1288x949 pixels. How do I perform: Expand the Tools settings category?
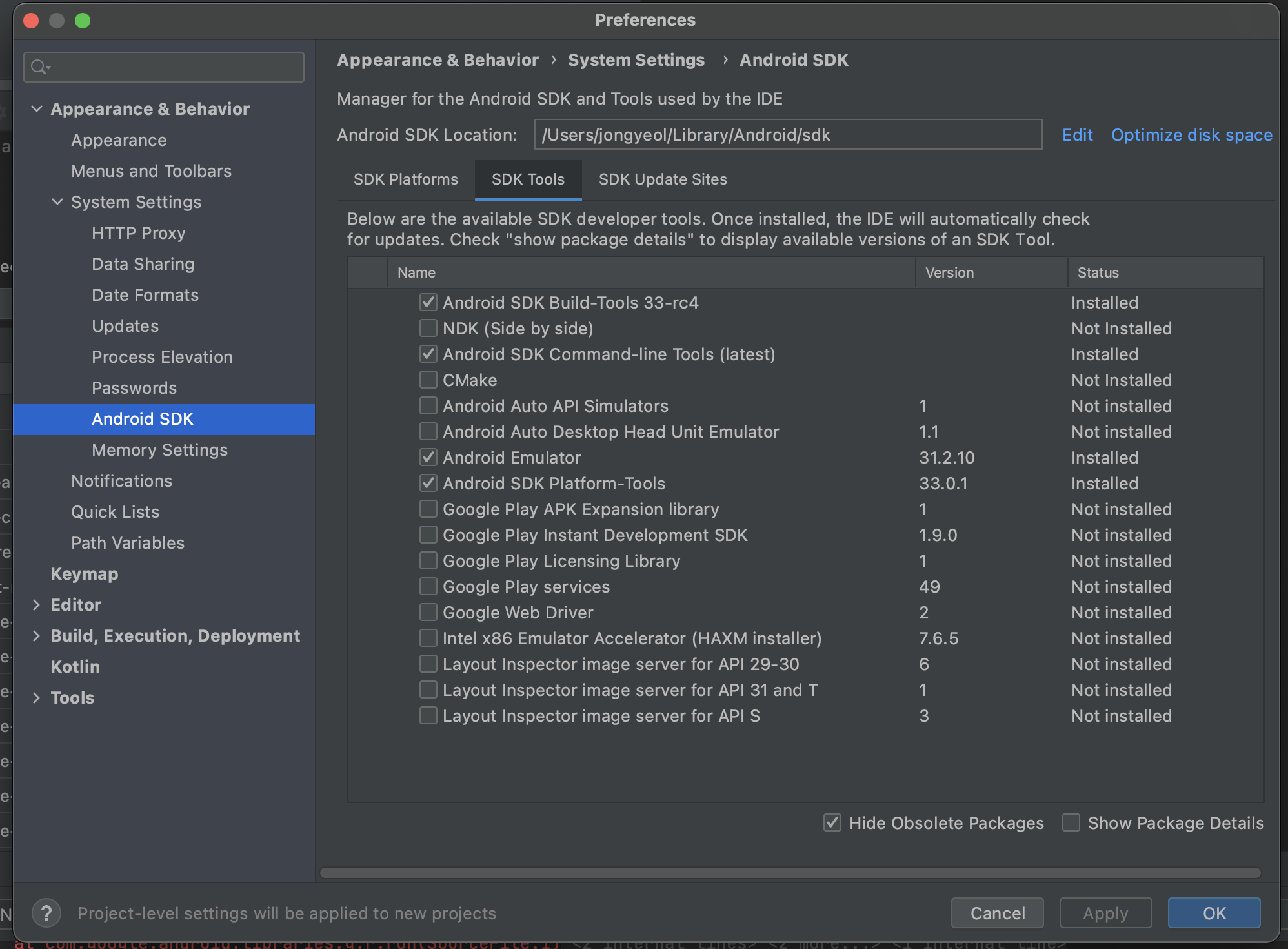point(37,698)
